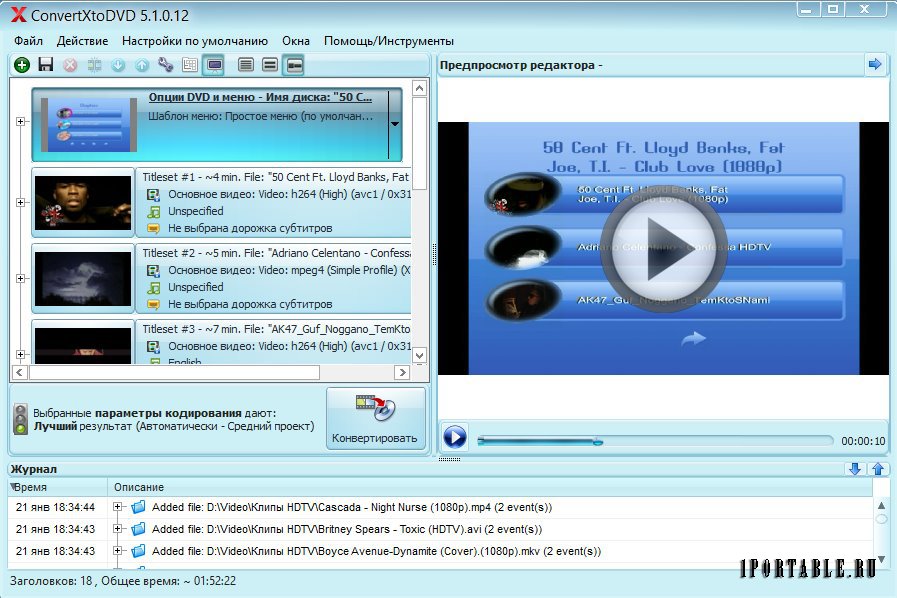Click Titleset #1 main video icon

pos(153,195)
